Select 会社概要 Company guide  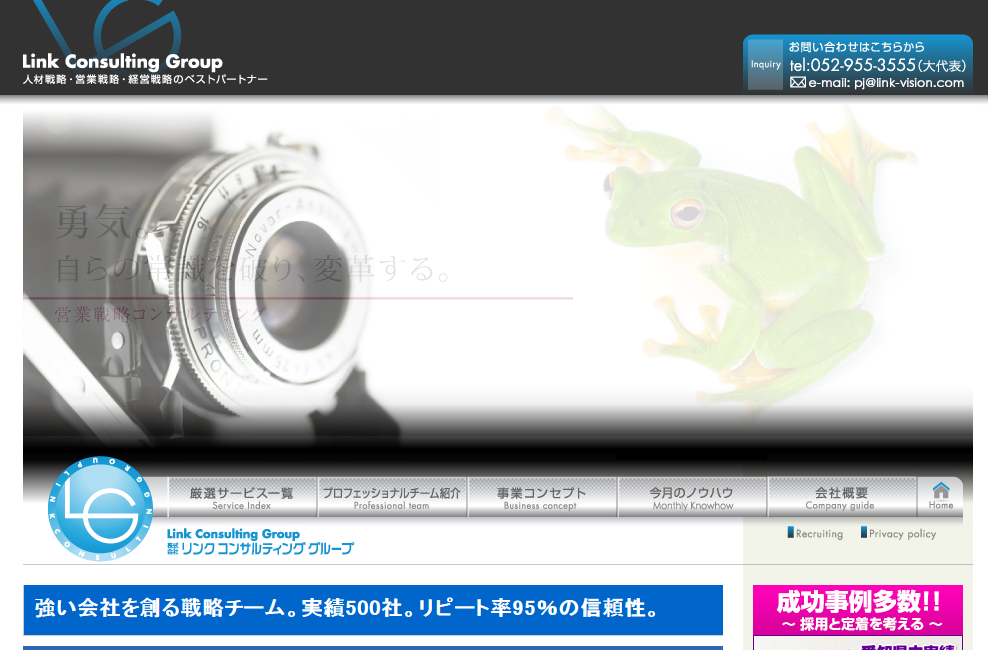841,497
